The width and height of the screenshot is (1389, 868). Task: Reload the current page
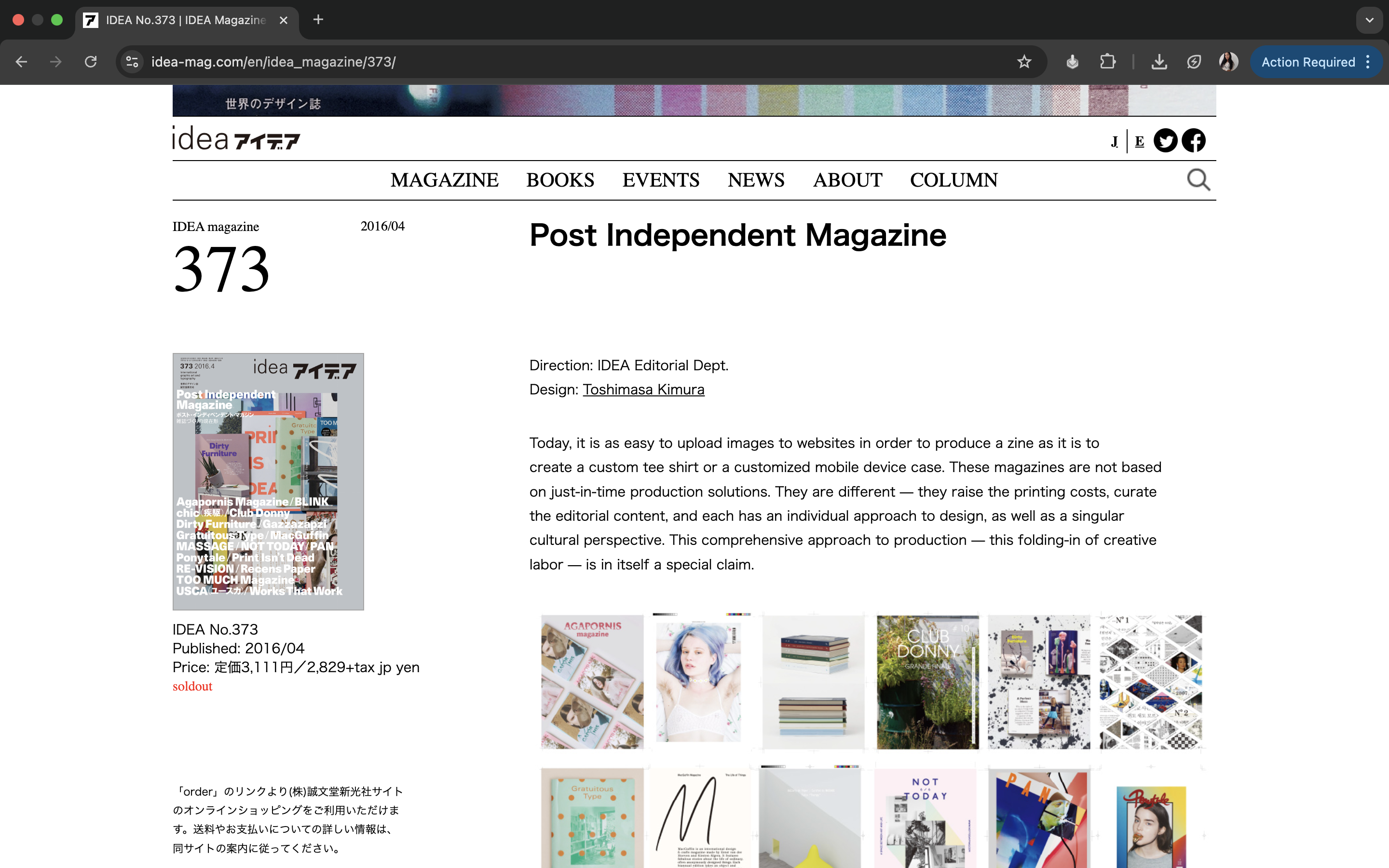(91, 62)
